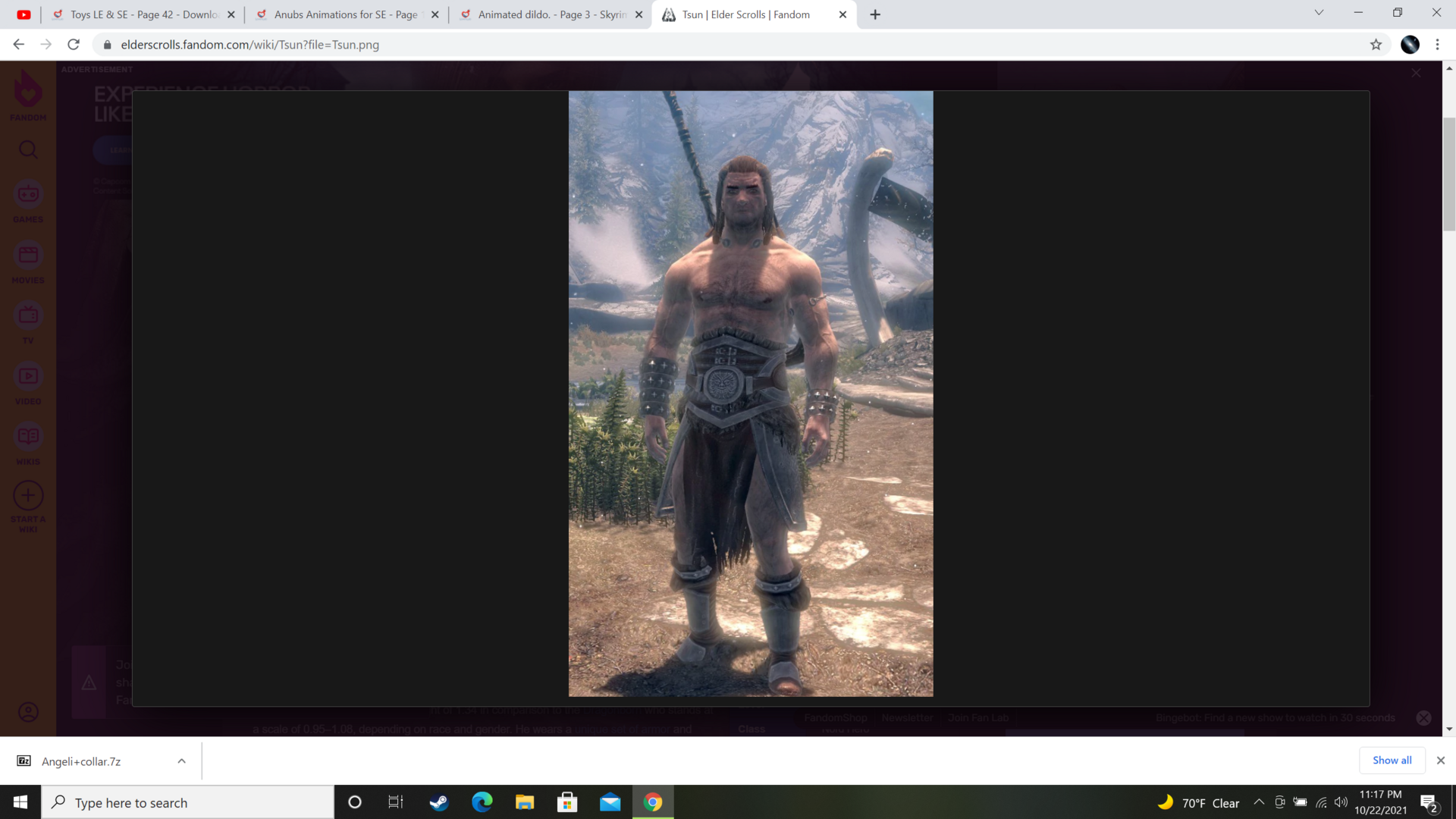The width and height of the screenshot is (1456, 819).
Task: Open the user account sidebar icon
Action: (28, 712)
